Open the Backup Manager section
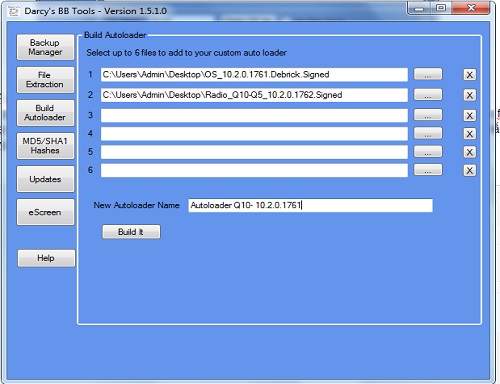500x384 pixels. pos(45,47)
